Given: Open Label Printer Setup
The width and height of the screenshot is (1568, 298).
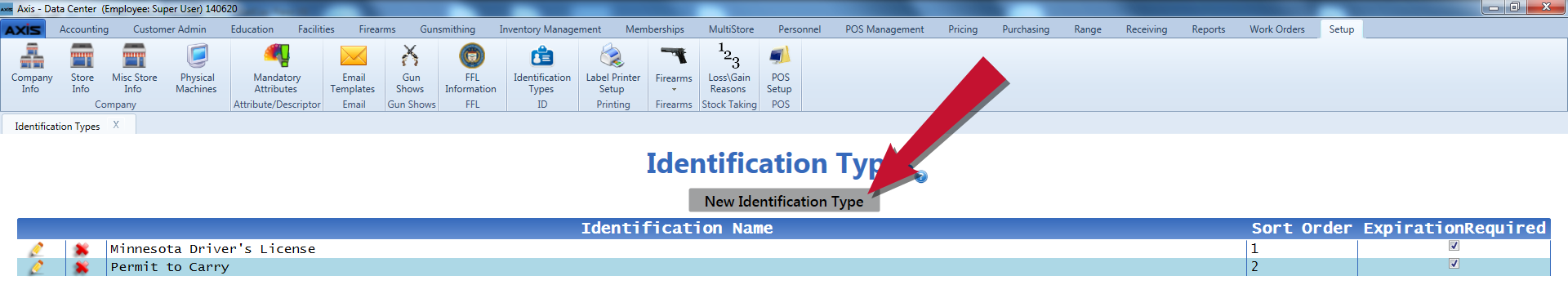Looking at the screenshot, I should tap(612, 69).
